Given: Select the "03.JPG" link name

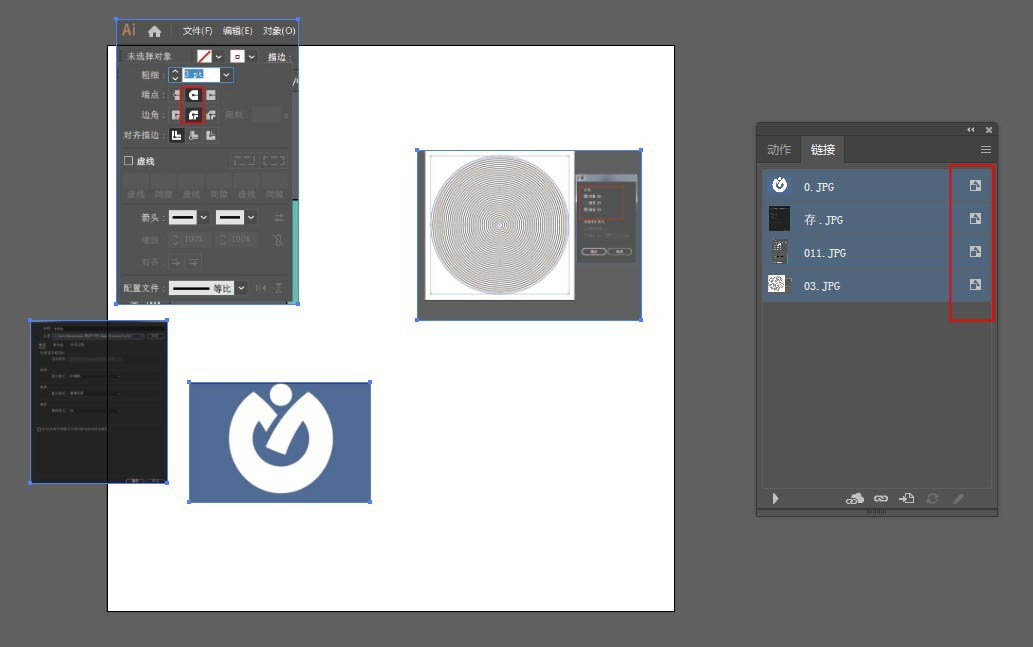Looking at the screenshot, I should (x=822, y=285).
